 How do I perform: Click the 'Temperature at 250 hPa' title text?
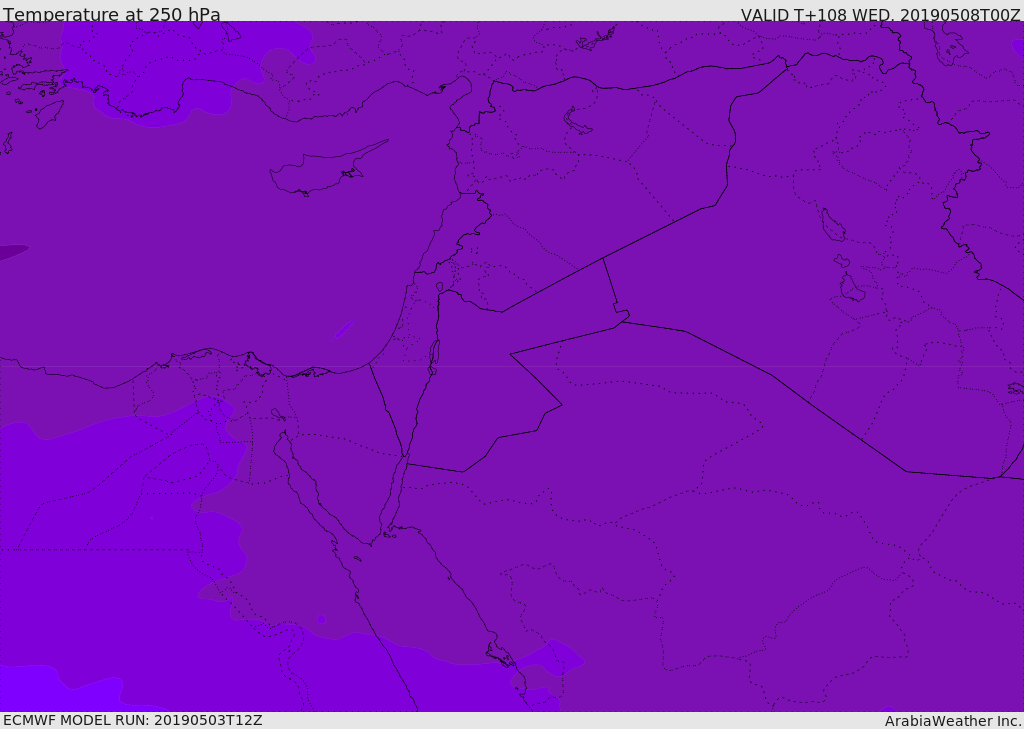point(112,14)
